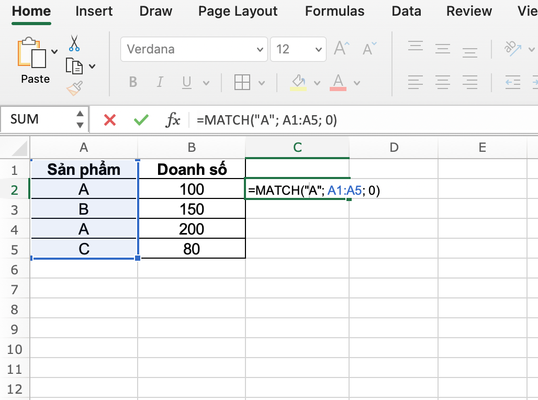538x400 pixels.
Task: Align text left
Action: coord(415,82)
